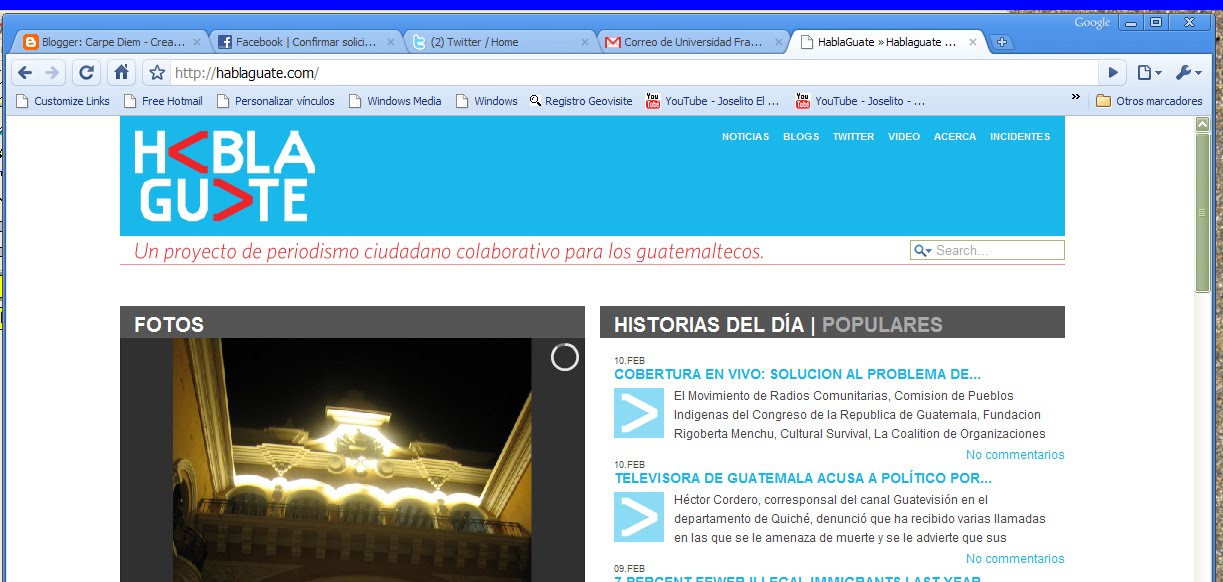Image resolution: width=1223 pixels, height=582 pixels.
Task: Reload the page via the refresh icon
Action: (86, 73)
